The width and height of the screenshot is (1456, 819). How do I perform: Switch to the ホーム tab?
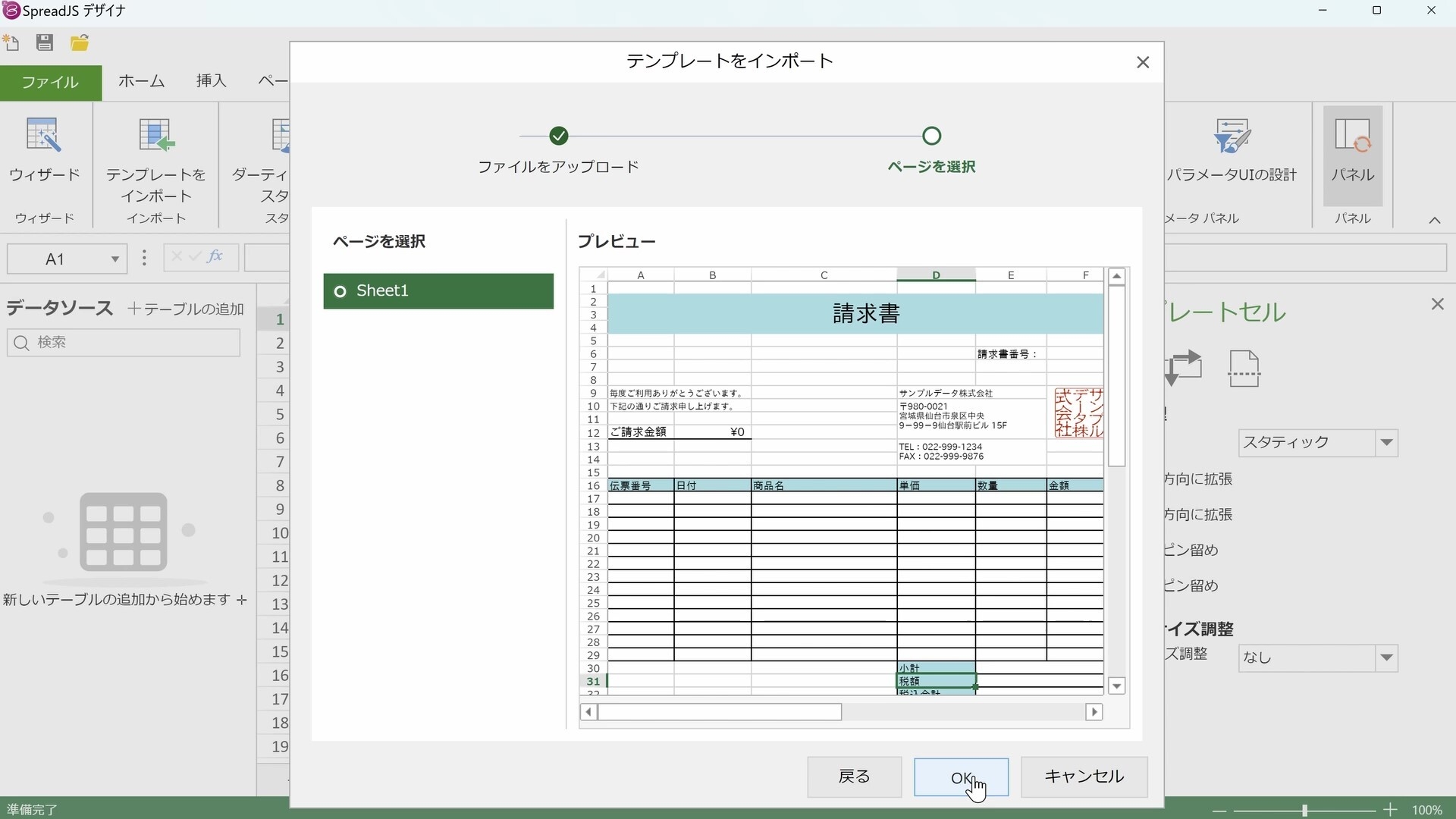click(x=140, y=81)
